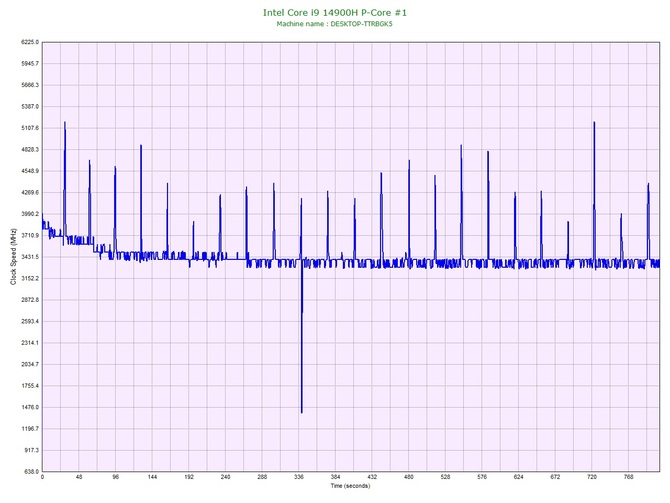Click the 1755.4 y-axis value
The width and height of the screenshot is (670, 503).
pos(30,386)
